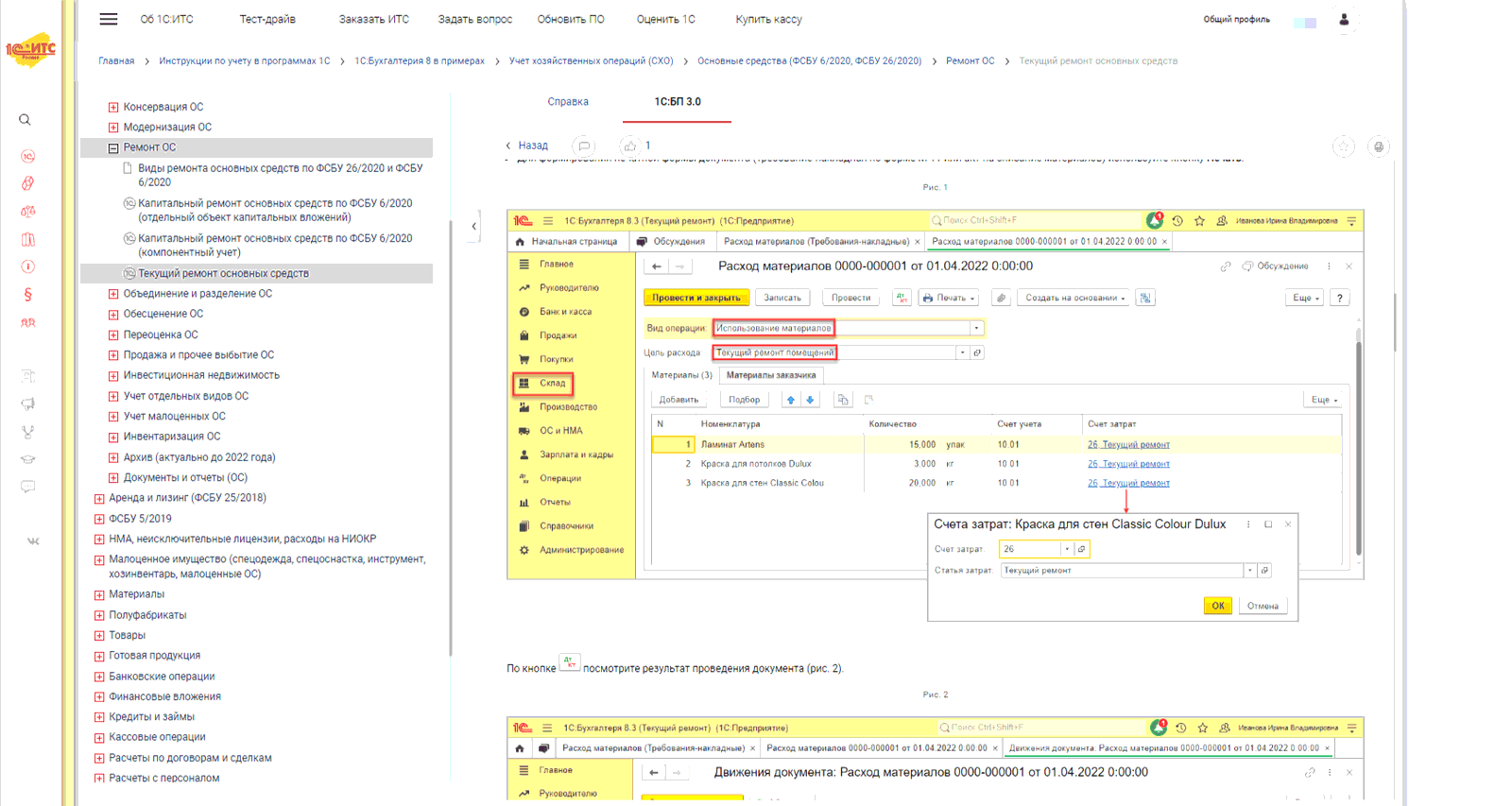Click the 1С:ИТС logo

[x=30, y=49]
